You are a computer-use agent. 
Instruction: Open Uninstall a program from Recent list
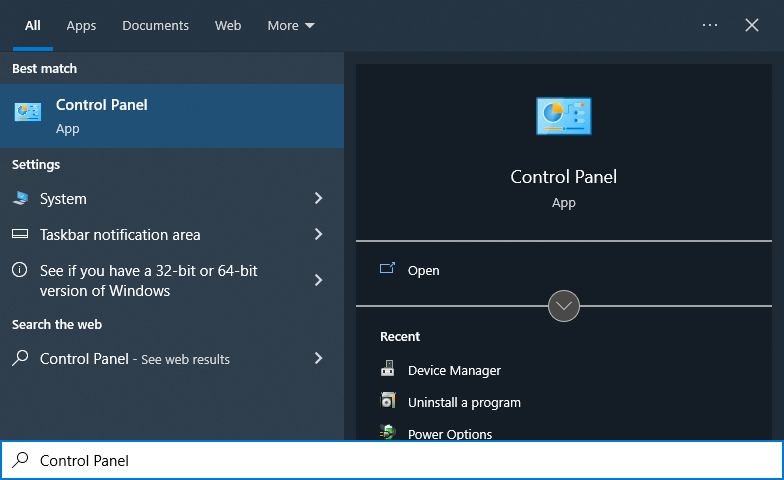click(x=464, y=402)
